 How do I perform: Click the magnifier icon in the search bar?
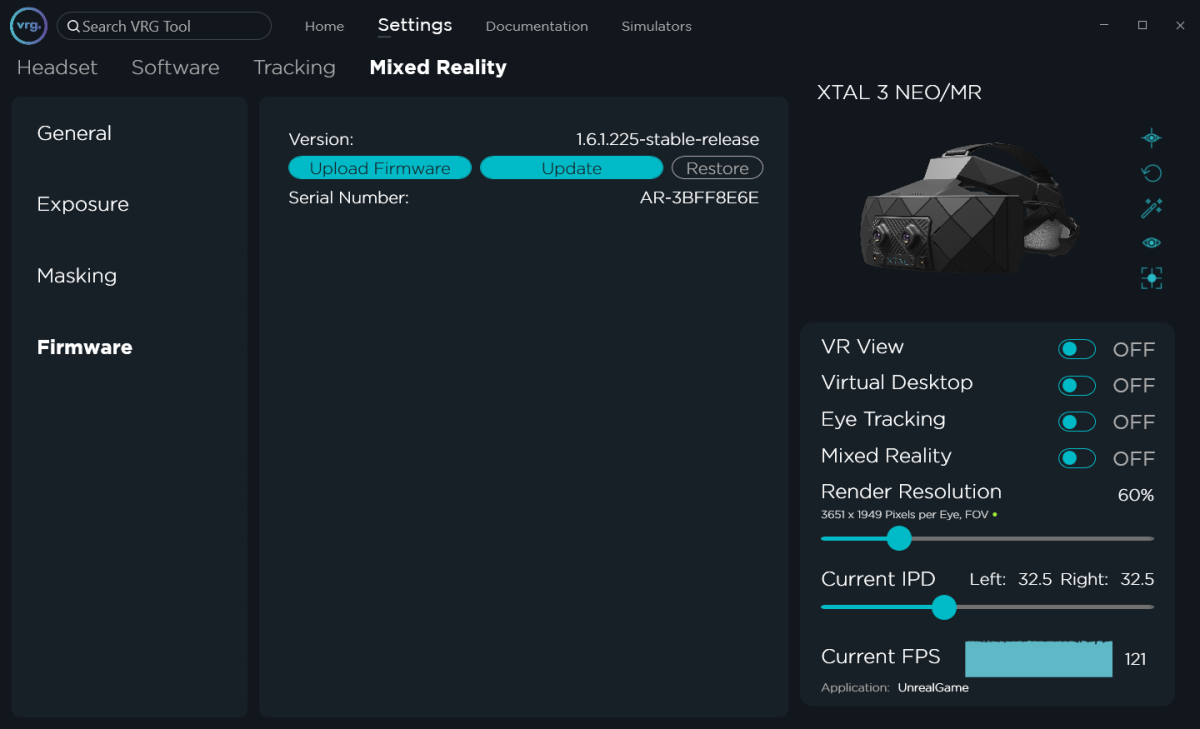coord(73,26)
